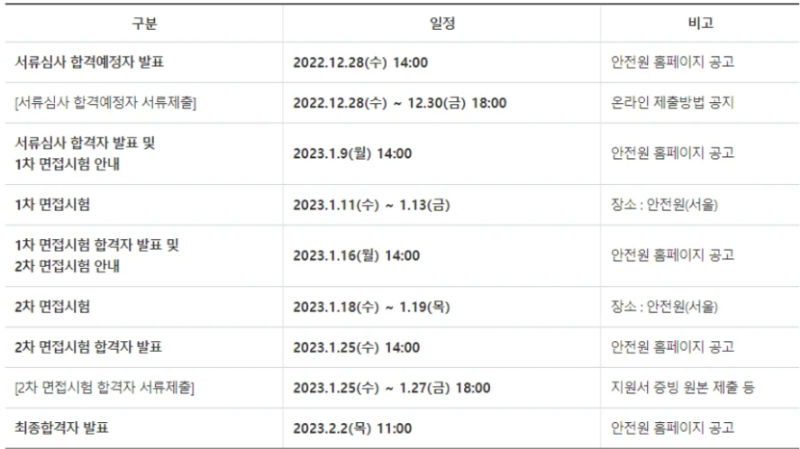
Task: Click the 2023.1.11(수) ~ 1.13(금) schedule
Action: (x=376, y=205)
